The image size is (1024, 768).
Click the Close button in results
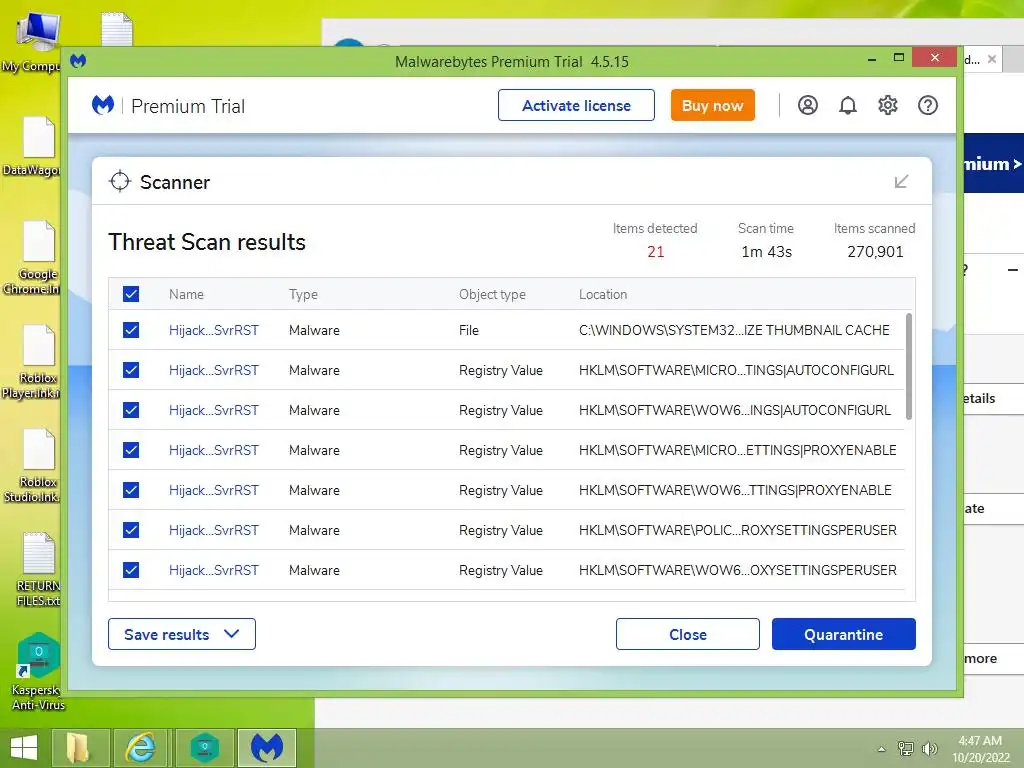point(688,634)
